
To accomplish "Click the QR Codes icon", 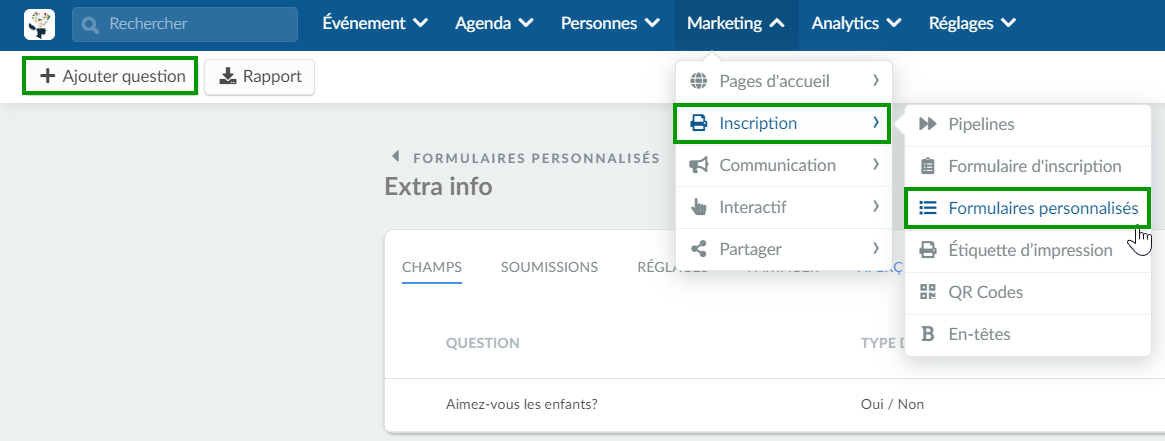I will [x=928, y=292].
